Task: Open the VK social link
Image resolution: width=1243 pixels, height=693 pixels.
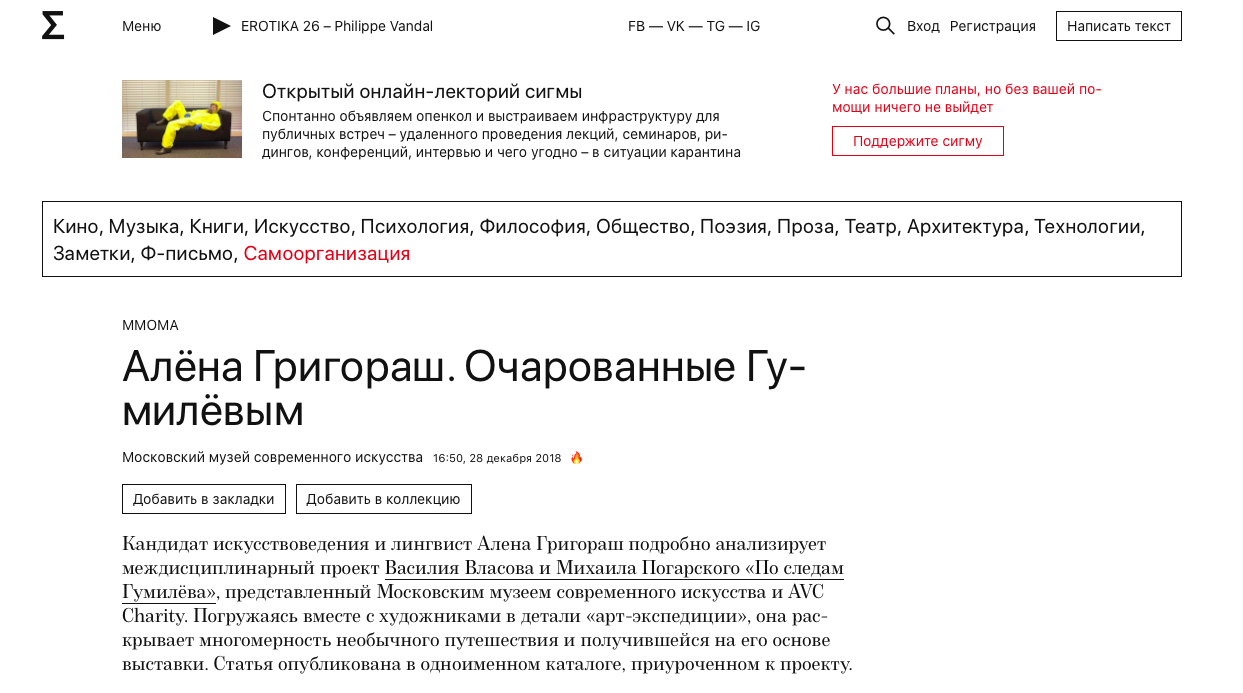Action: (675, 26)
